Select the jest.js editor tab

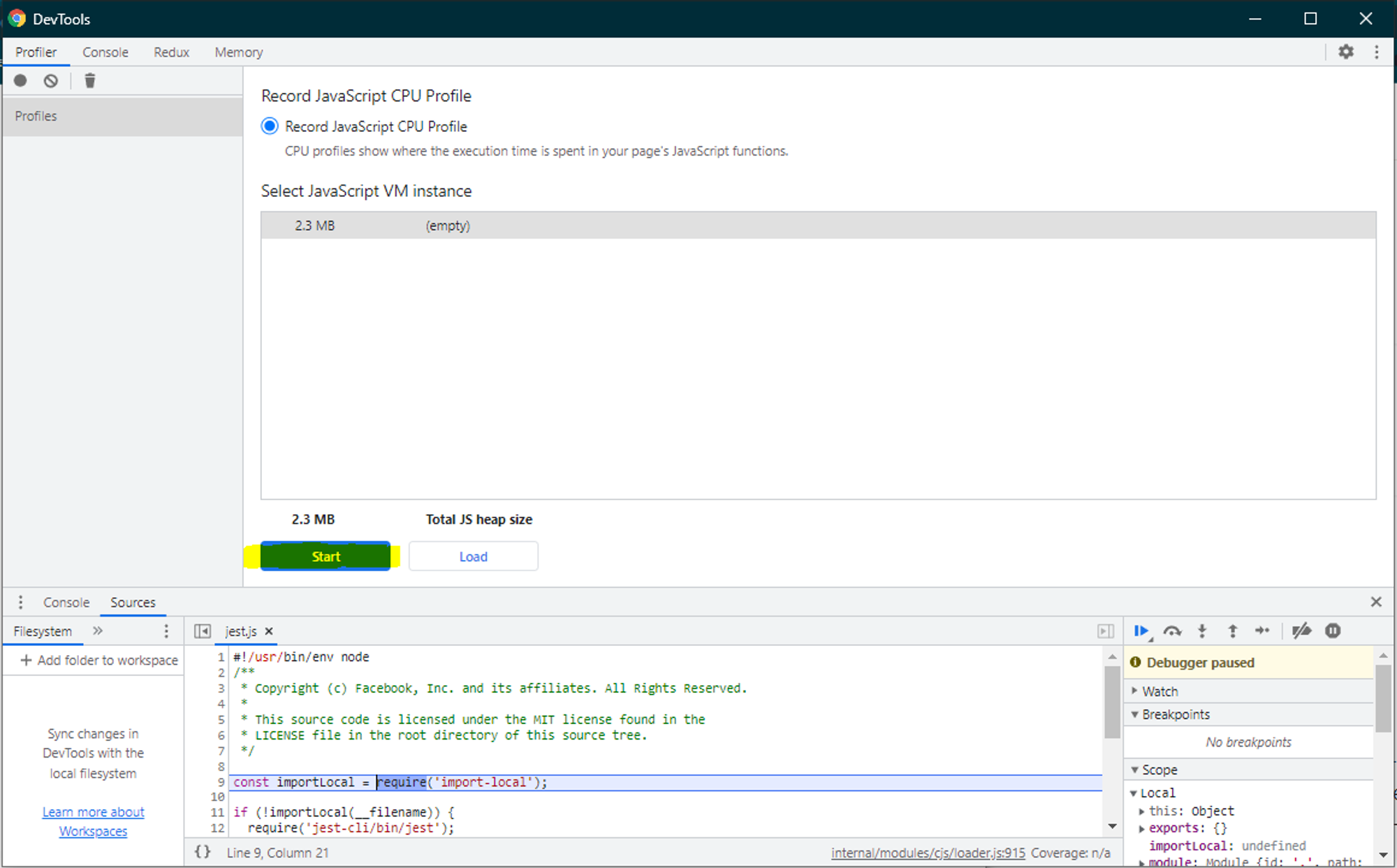(241, 631)
